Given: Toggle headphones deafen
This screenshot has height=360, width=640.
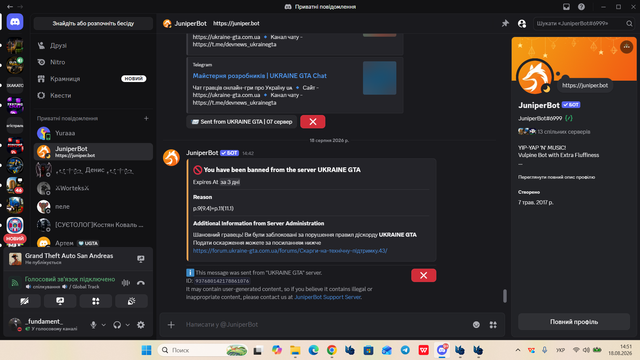Looking at the screenshot, I should 117,325.
